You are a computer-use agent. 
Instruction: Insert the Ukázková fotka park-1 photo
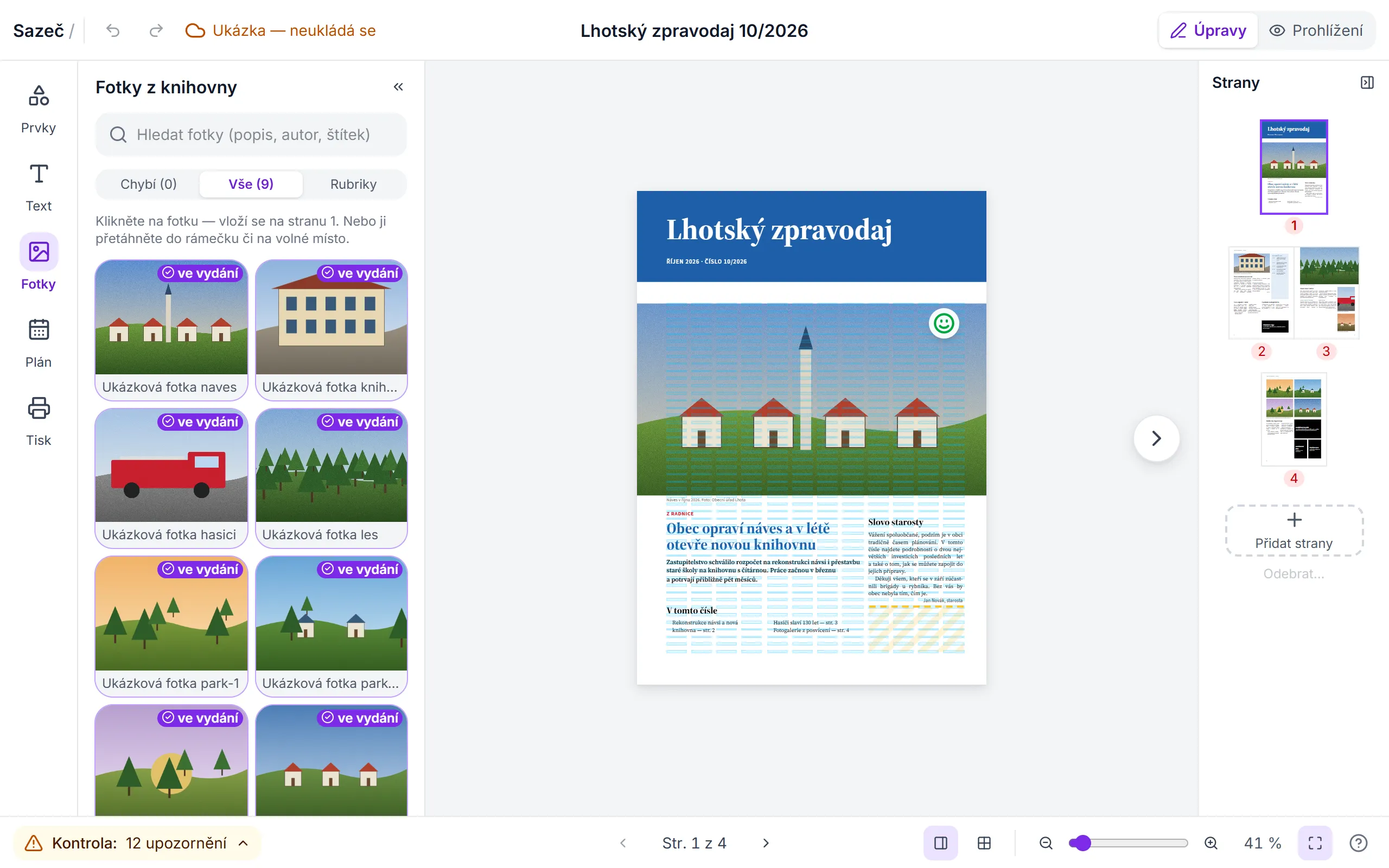point(171,626)
